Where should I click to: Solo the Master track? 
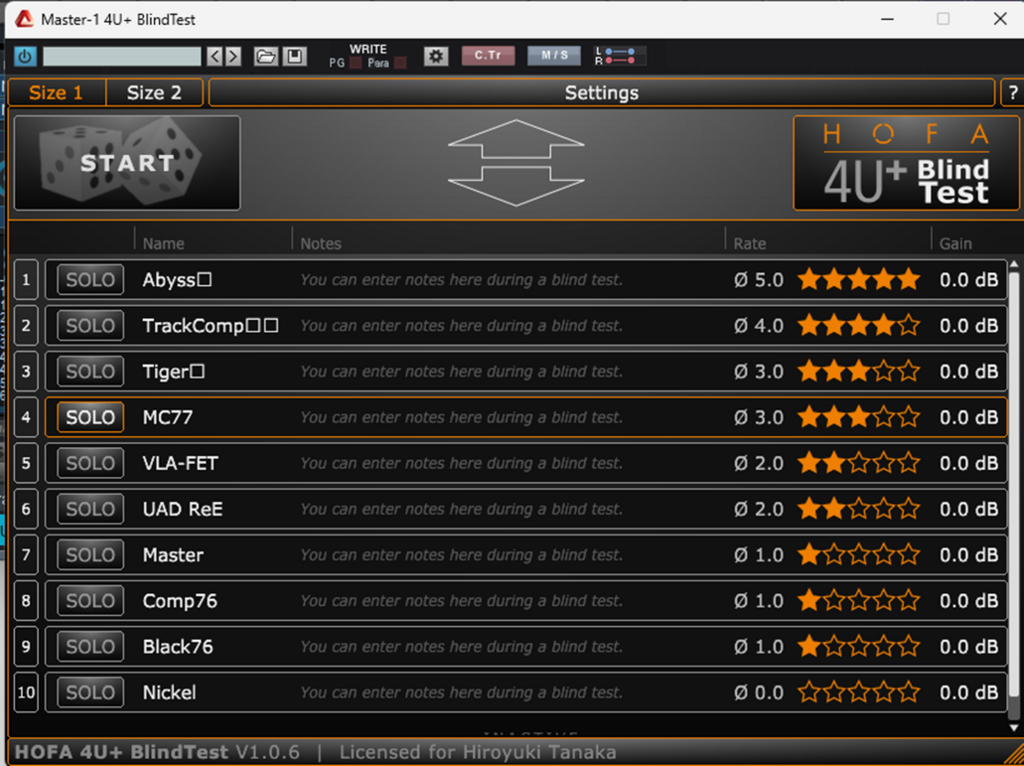pyautogui.click(x=90, y=555)
